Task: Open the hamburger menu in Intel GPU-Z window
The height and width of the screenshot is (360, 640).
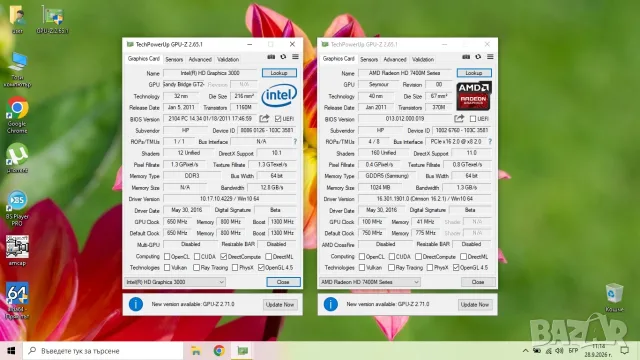Action: 295,57
